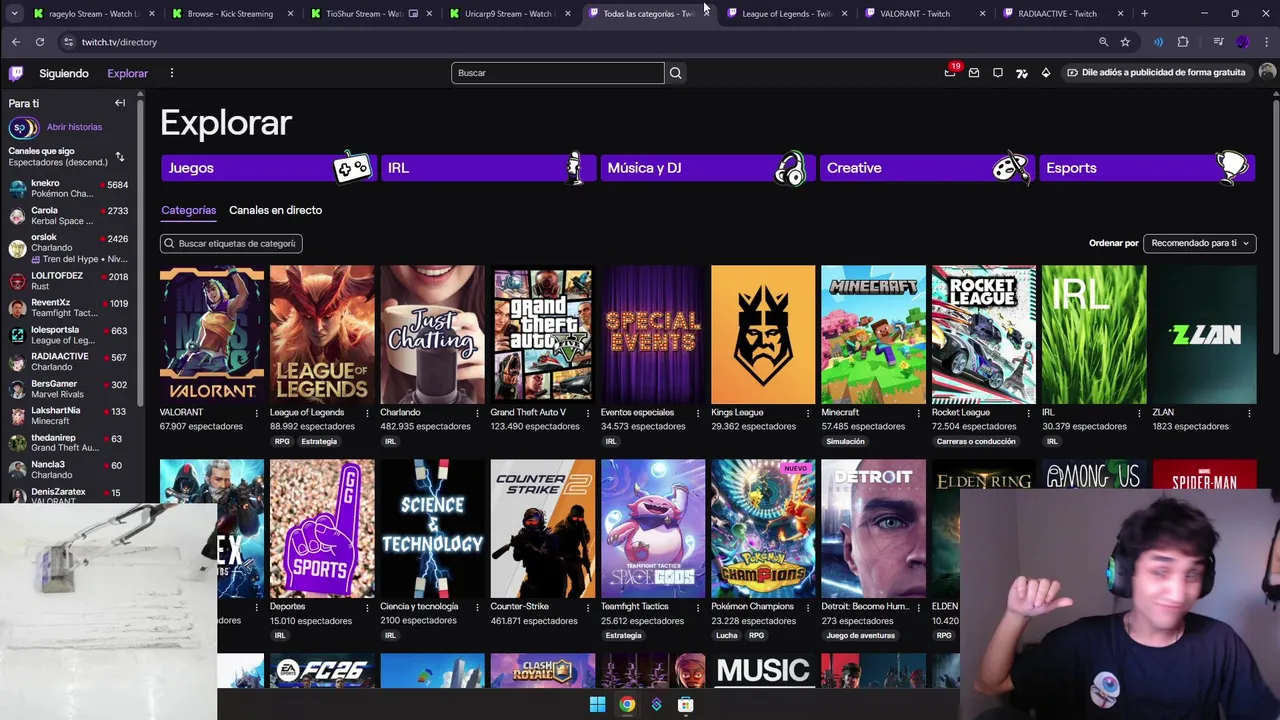The height and width of the screenshot is (720, 1280).
Task: Open the Explorar nav item
Action: point(127,73)
